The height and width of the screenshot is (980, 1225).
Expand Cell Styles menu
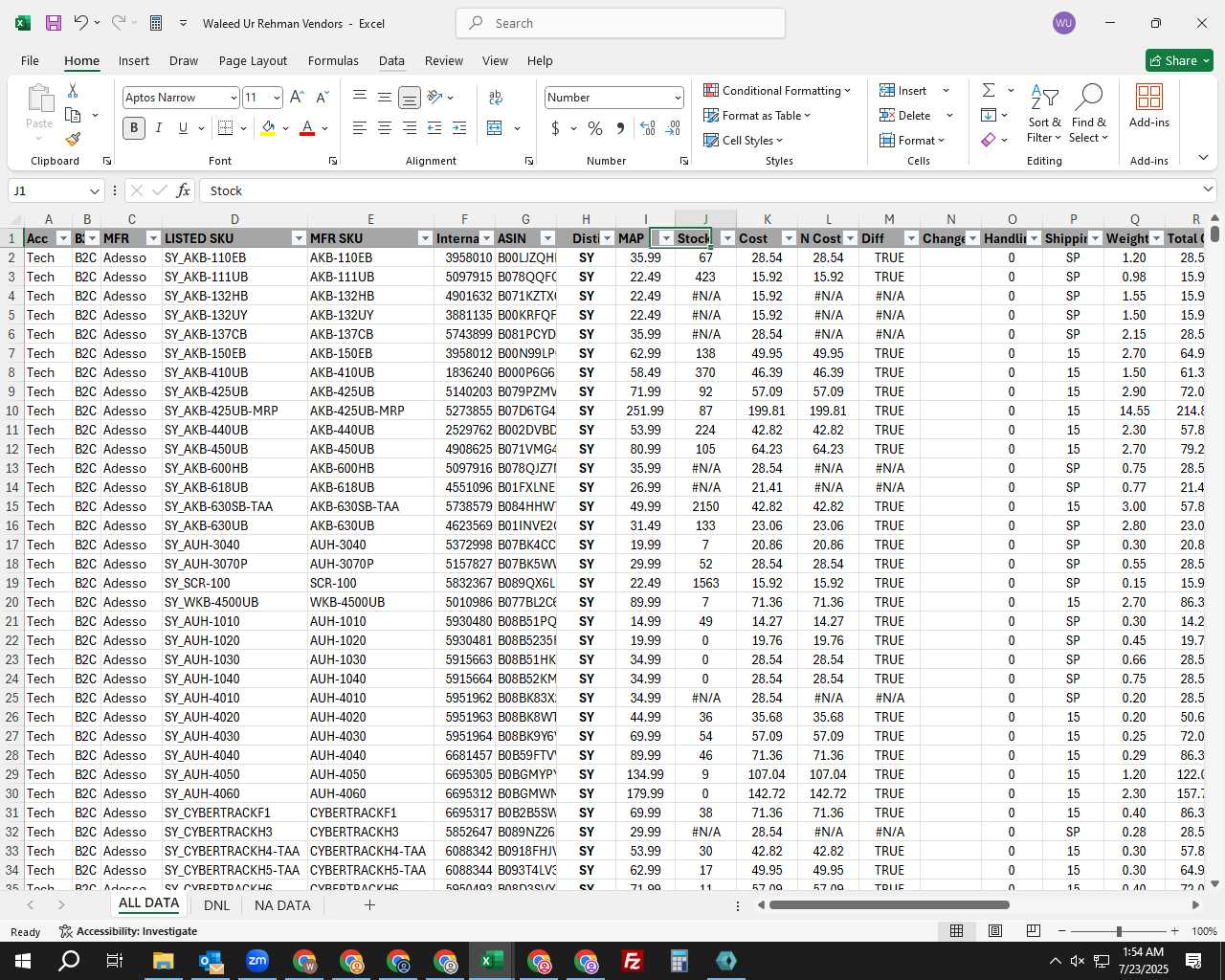(x=744, y=140)
